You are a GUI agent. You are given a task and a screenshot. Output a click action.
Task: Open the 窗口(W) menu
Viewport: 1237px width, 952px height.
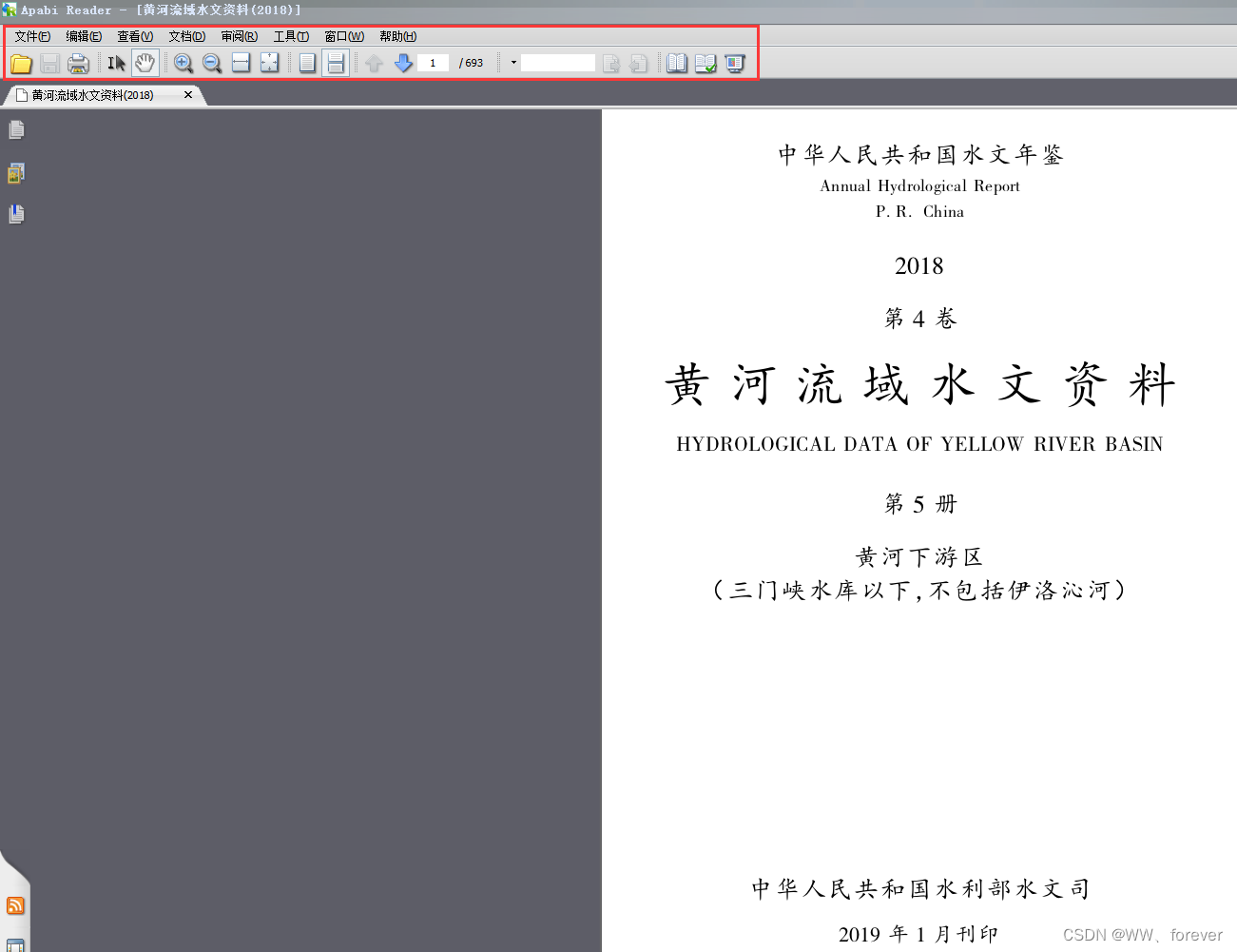[x=344, y=36]
